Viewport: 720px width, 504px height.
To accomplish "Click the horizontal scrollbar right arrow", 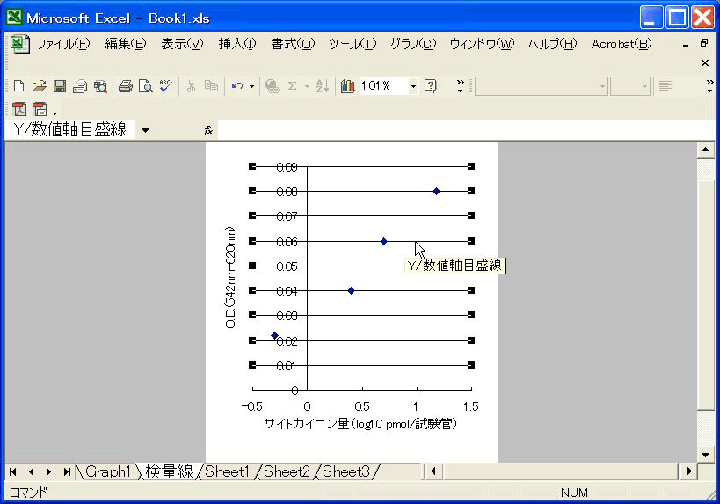I will click(x=688, y=471).
